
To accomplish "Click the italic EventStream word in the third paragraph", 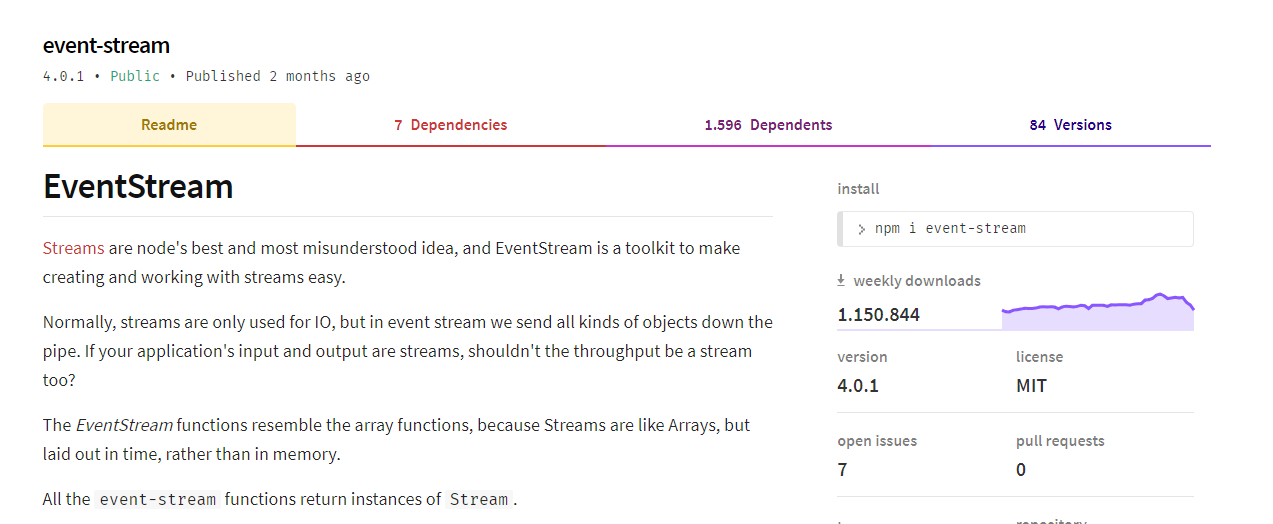I will [124, 425].
